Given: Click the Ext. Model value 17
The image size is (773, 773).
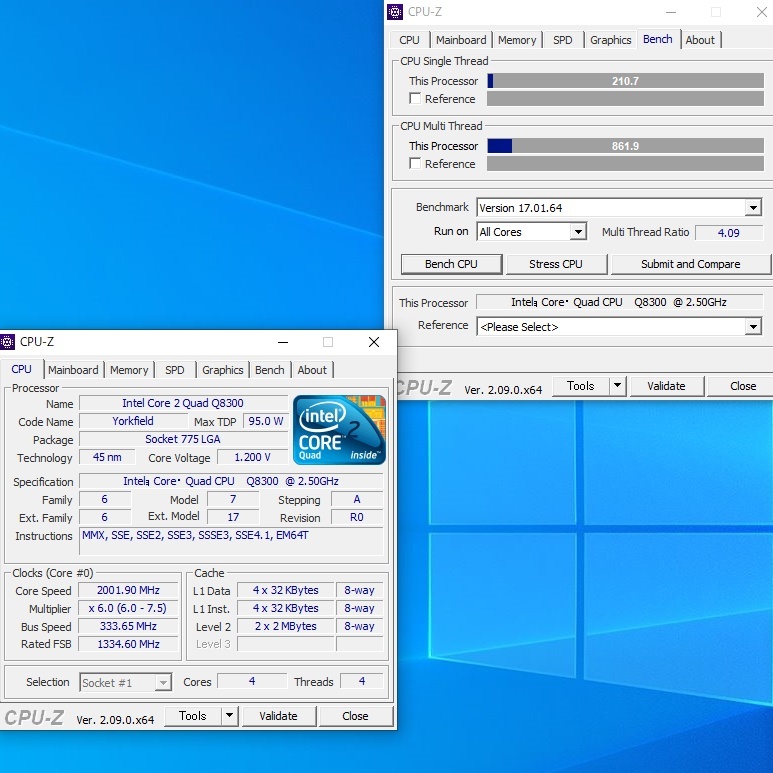Looking at the screenshot, I should [x=233, y=517].
